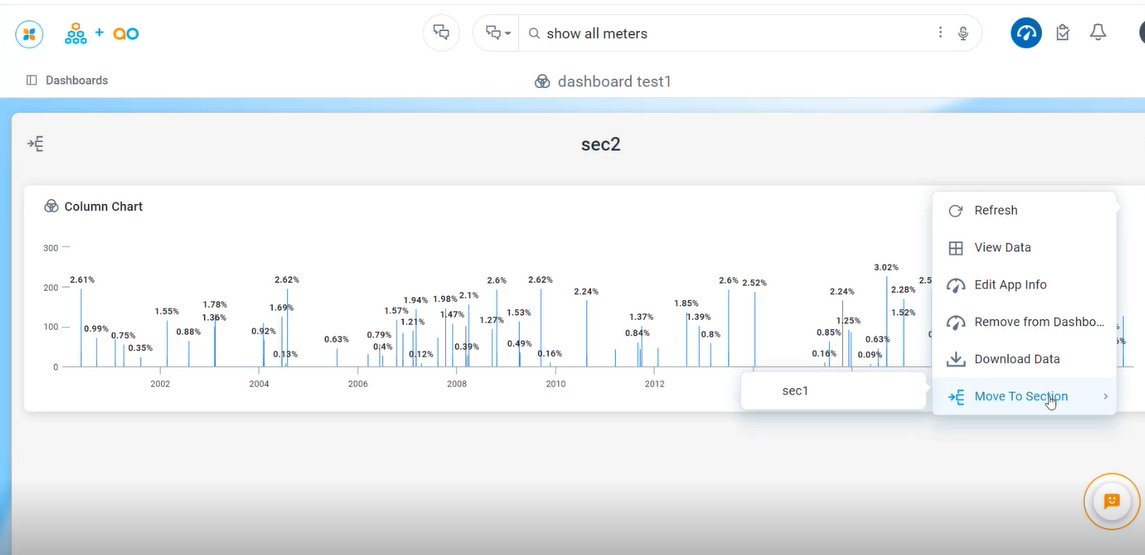Open the orange feedback chat button

[1111, 500]
